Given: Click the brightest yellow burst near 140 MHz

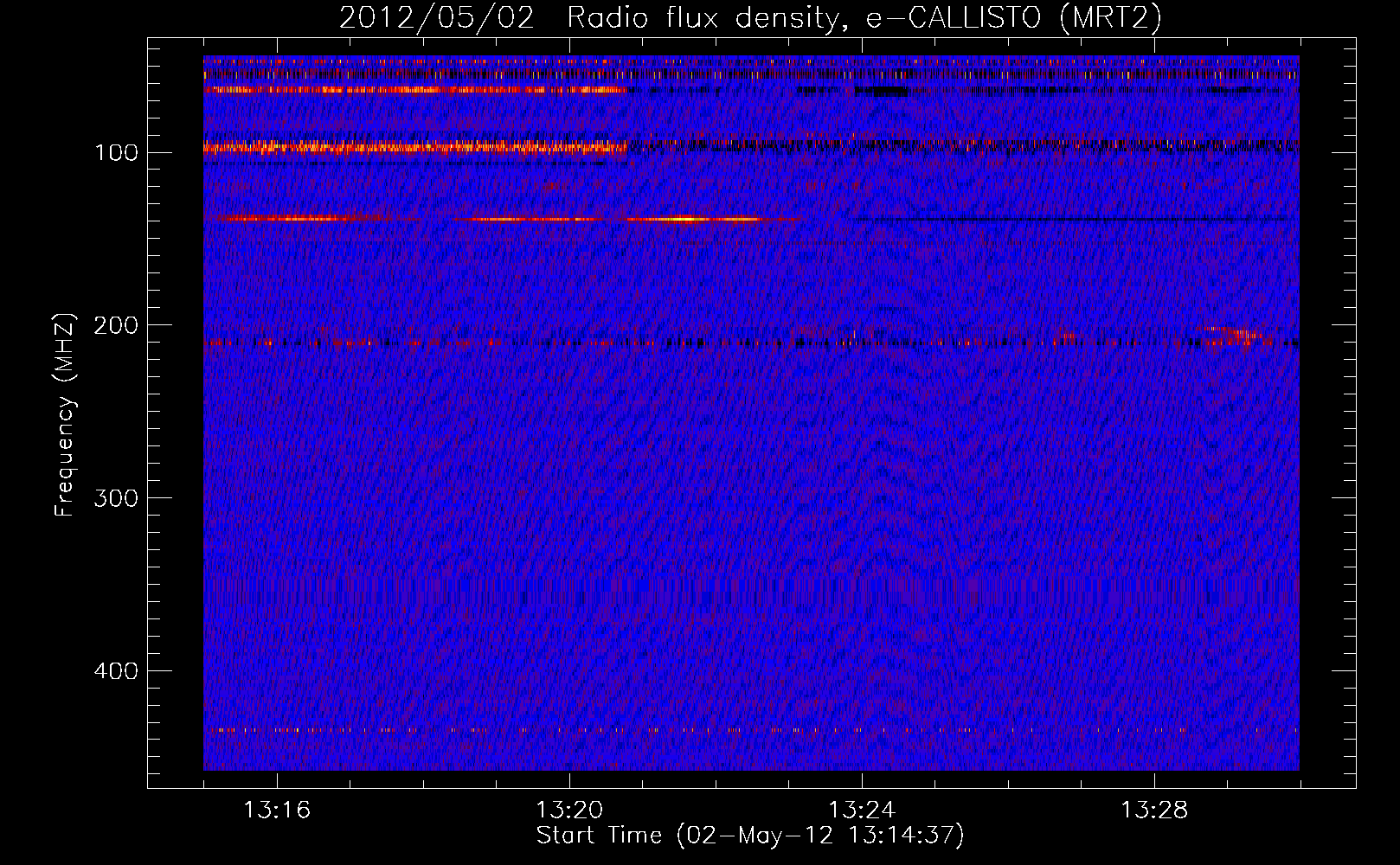Looking at the screenshot, I should (x=684, y=219).
